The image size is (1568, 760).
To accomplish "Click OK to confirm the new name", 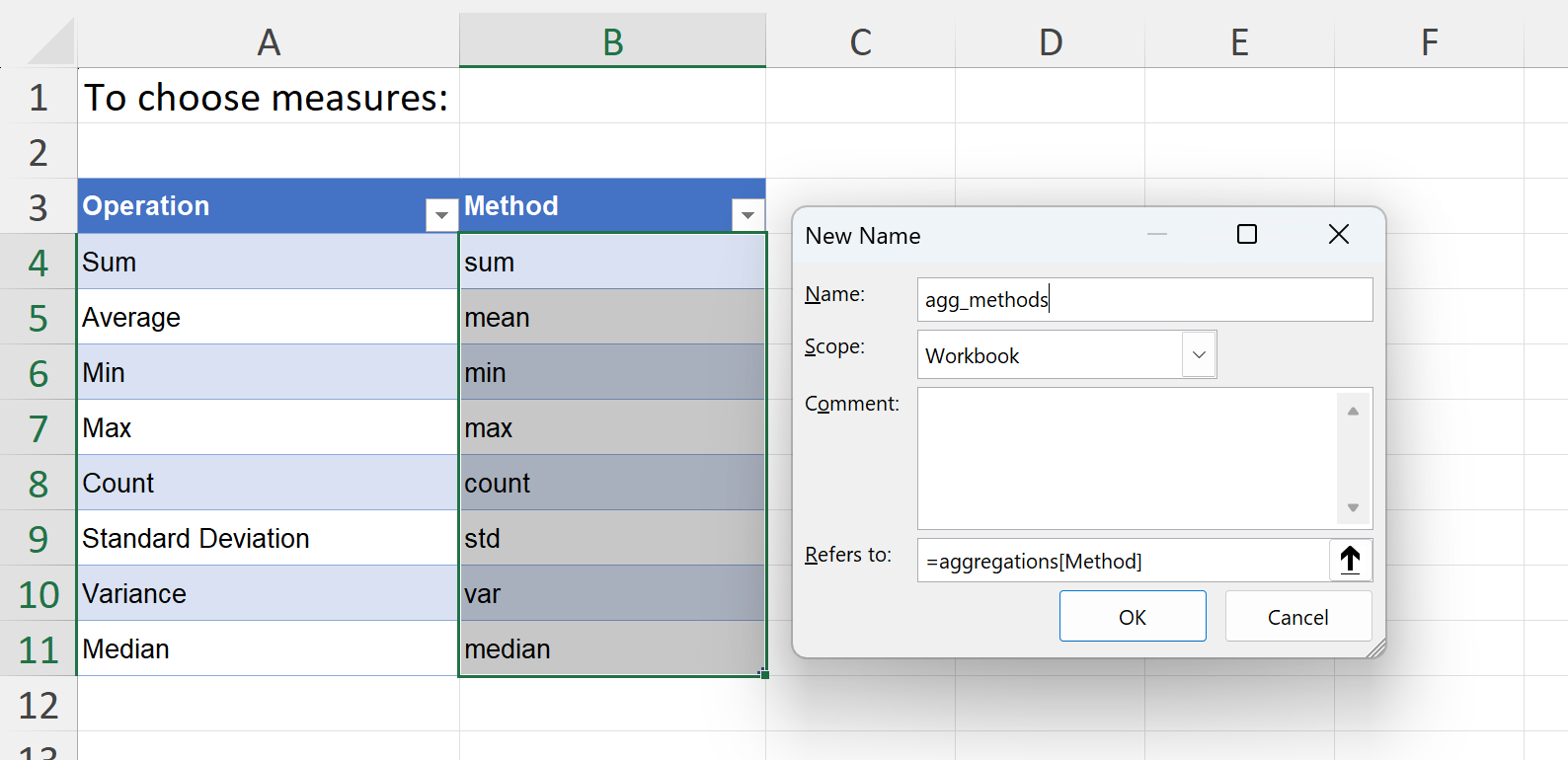I will 1132,617.
